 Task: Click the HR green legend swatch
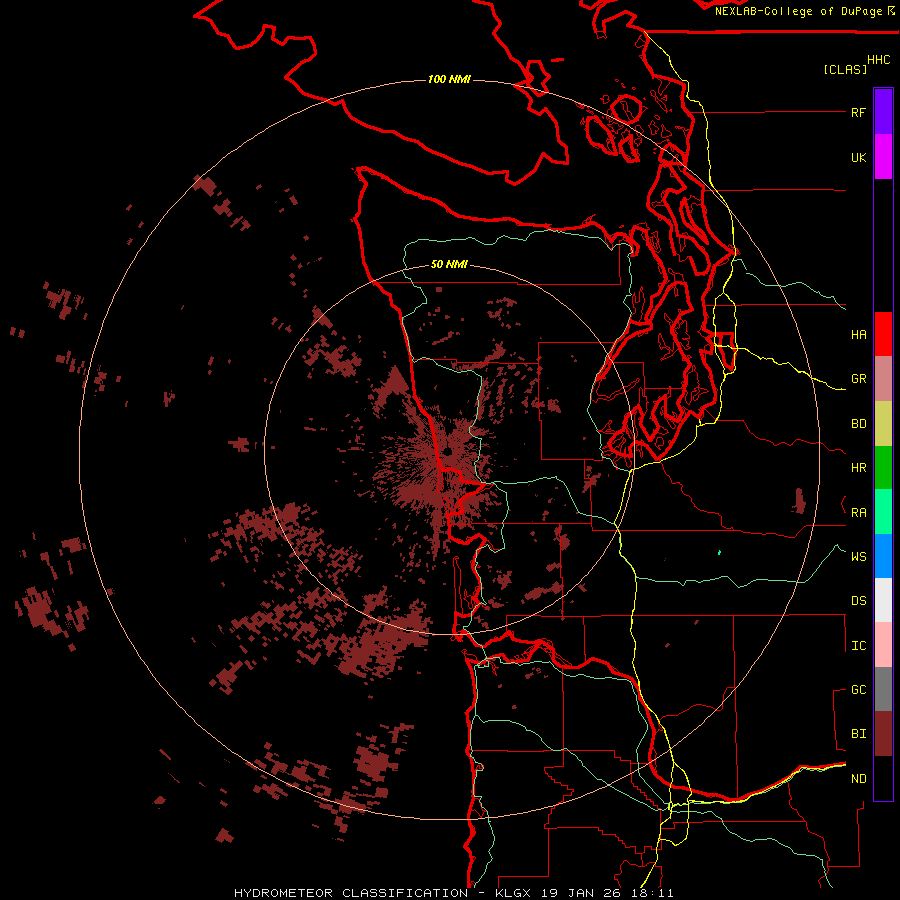883,467
